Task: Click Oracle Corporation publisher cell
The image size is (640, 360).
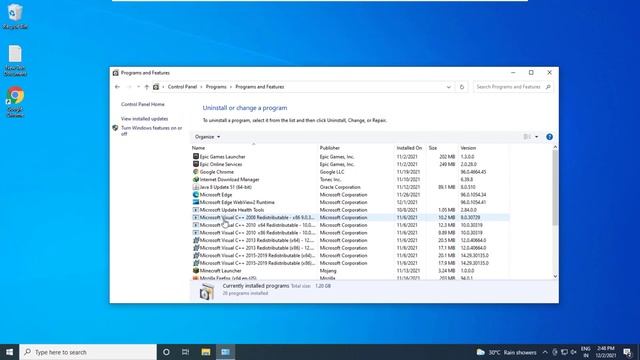Action: (x=340, y=187)
